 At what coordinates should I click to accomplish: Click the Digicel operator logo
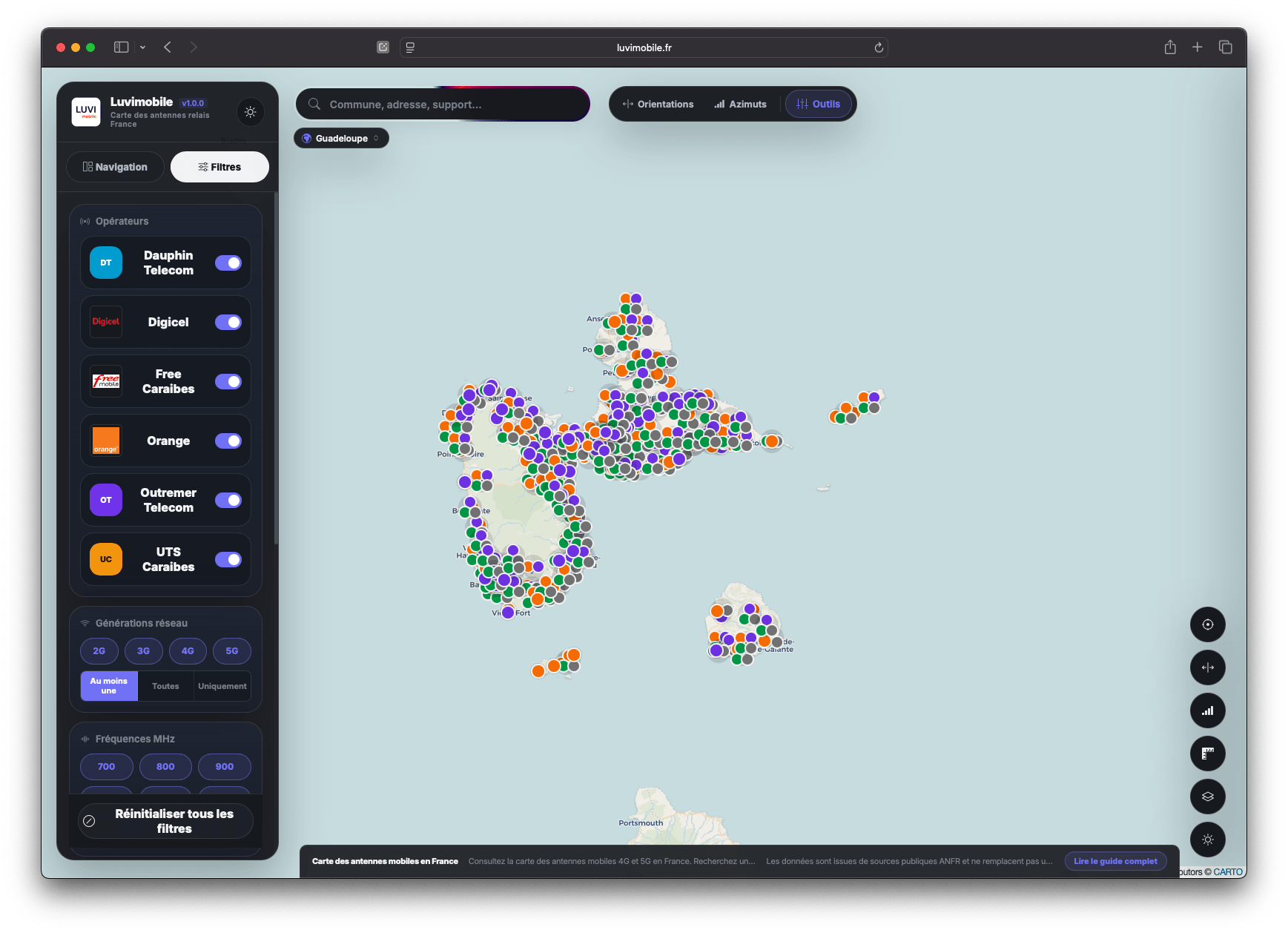coord(106,322)
